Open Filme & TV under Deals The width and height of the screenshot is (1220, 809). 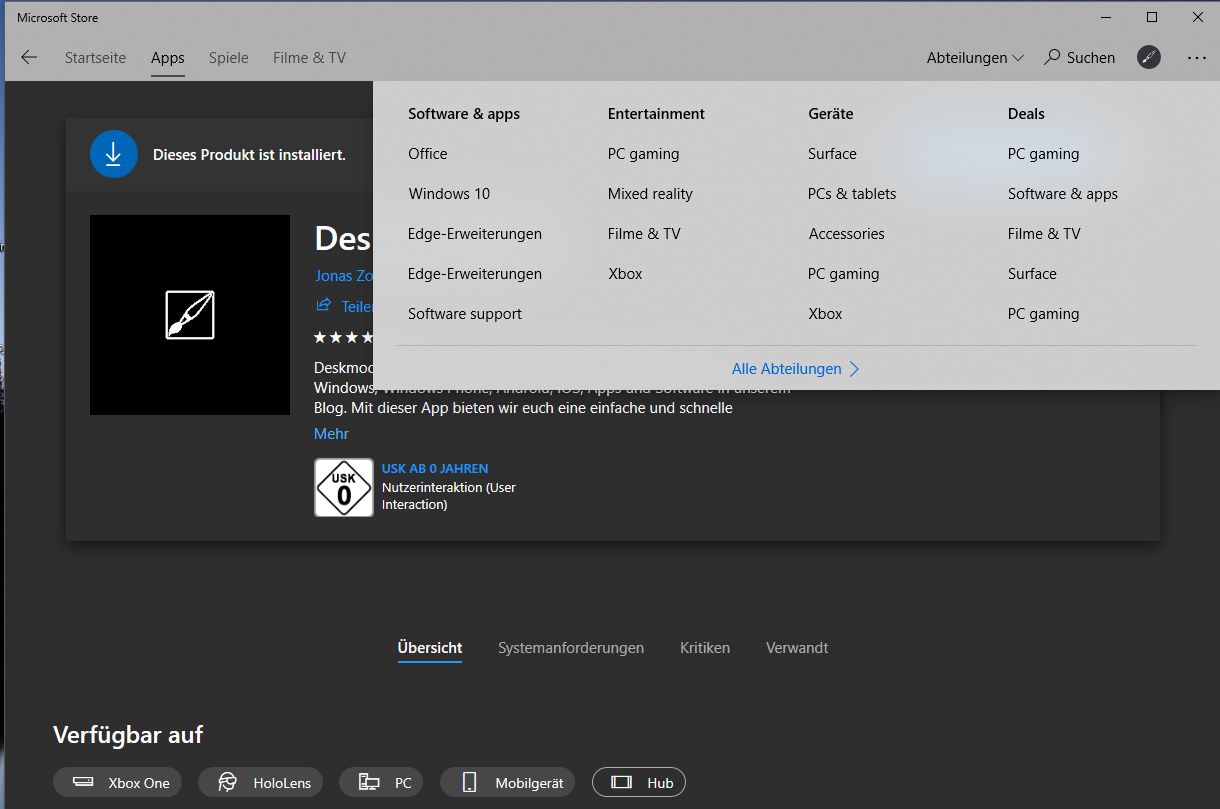coord(1044,234)
